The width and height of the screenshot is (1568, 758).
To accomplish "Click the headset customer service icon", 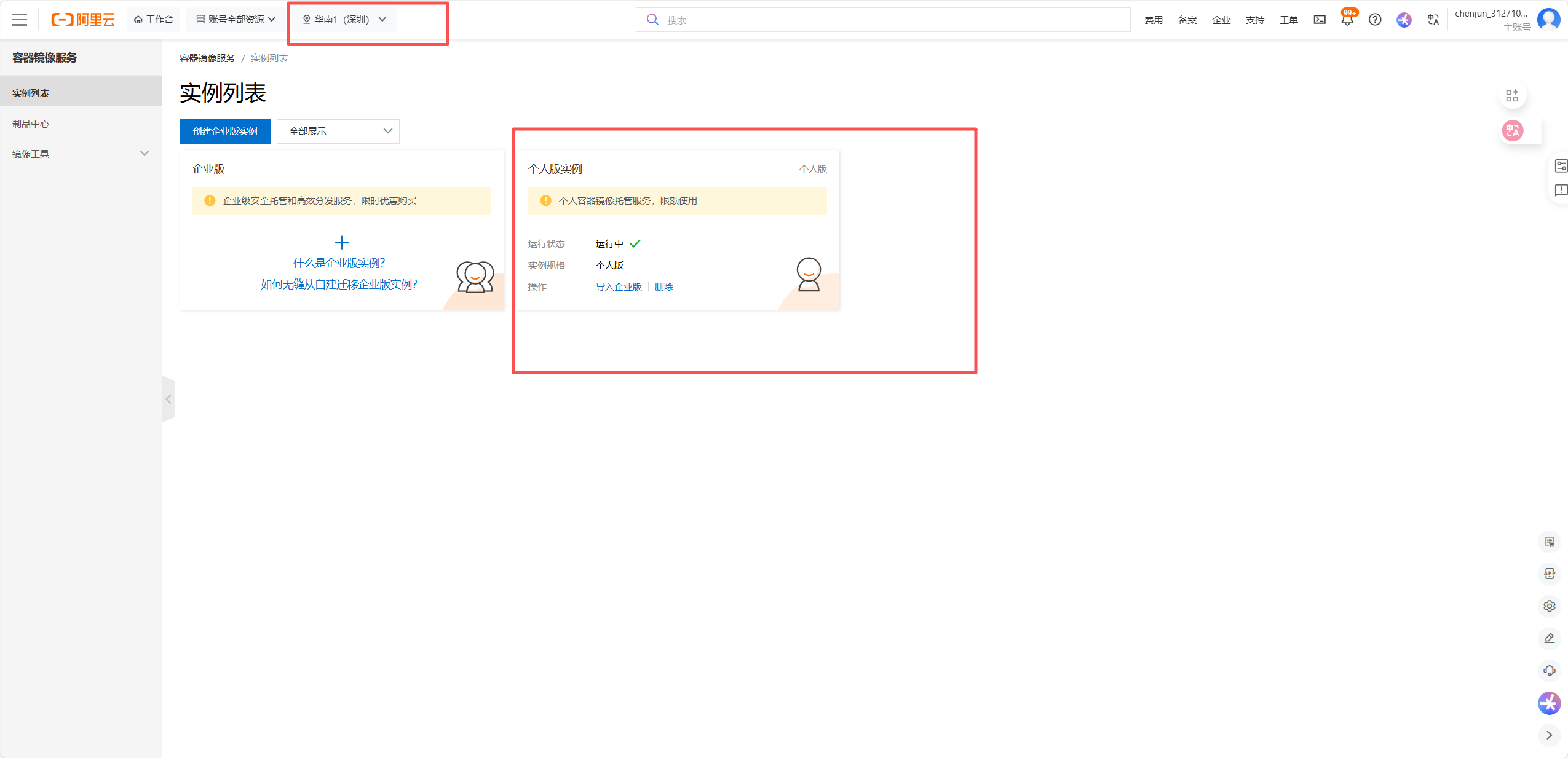I will [1549, 671].
